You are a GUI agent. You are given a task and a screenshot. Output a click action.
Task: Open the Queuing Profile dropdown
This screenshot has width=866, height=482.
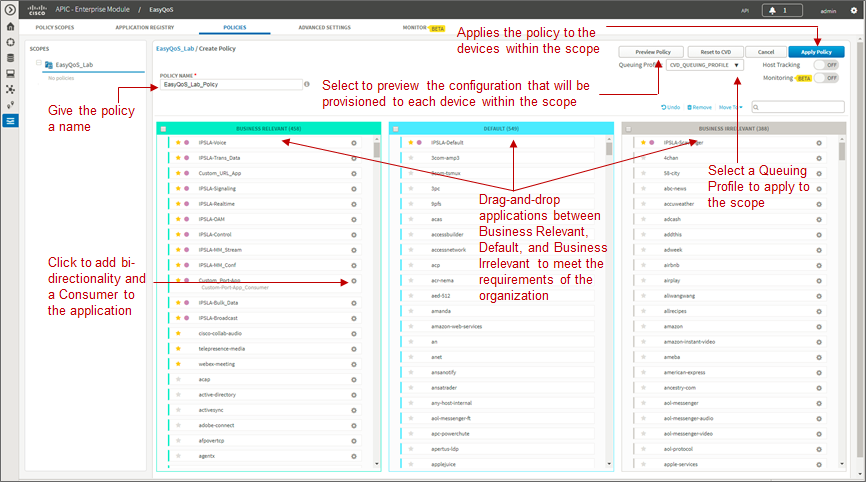(x=705, y=65)
